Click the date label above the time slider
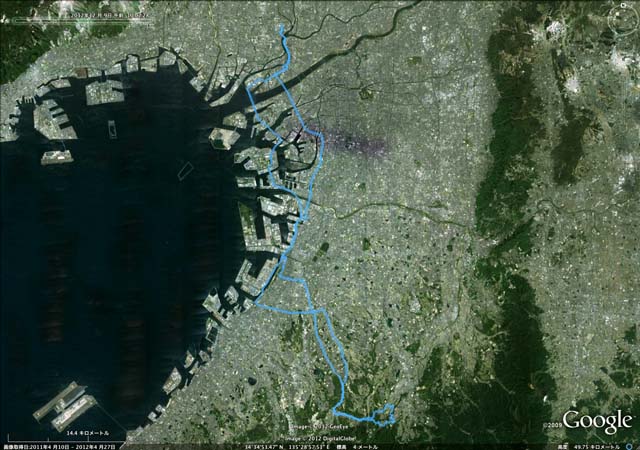The width and height of the screenshot is (640, 450). 109,15
